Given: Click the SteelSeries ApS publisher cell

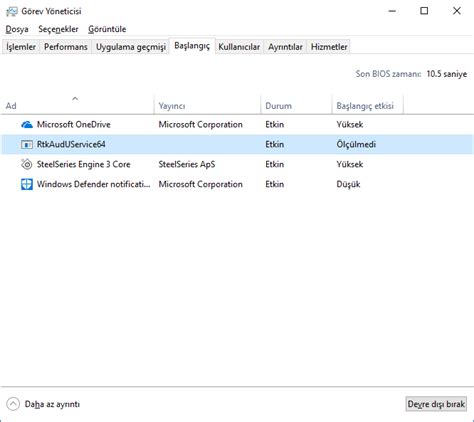Looking at the screenshot, I should pyautogui.click(x=187, y=164).
